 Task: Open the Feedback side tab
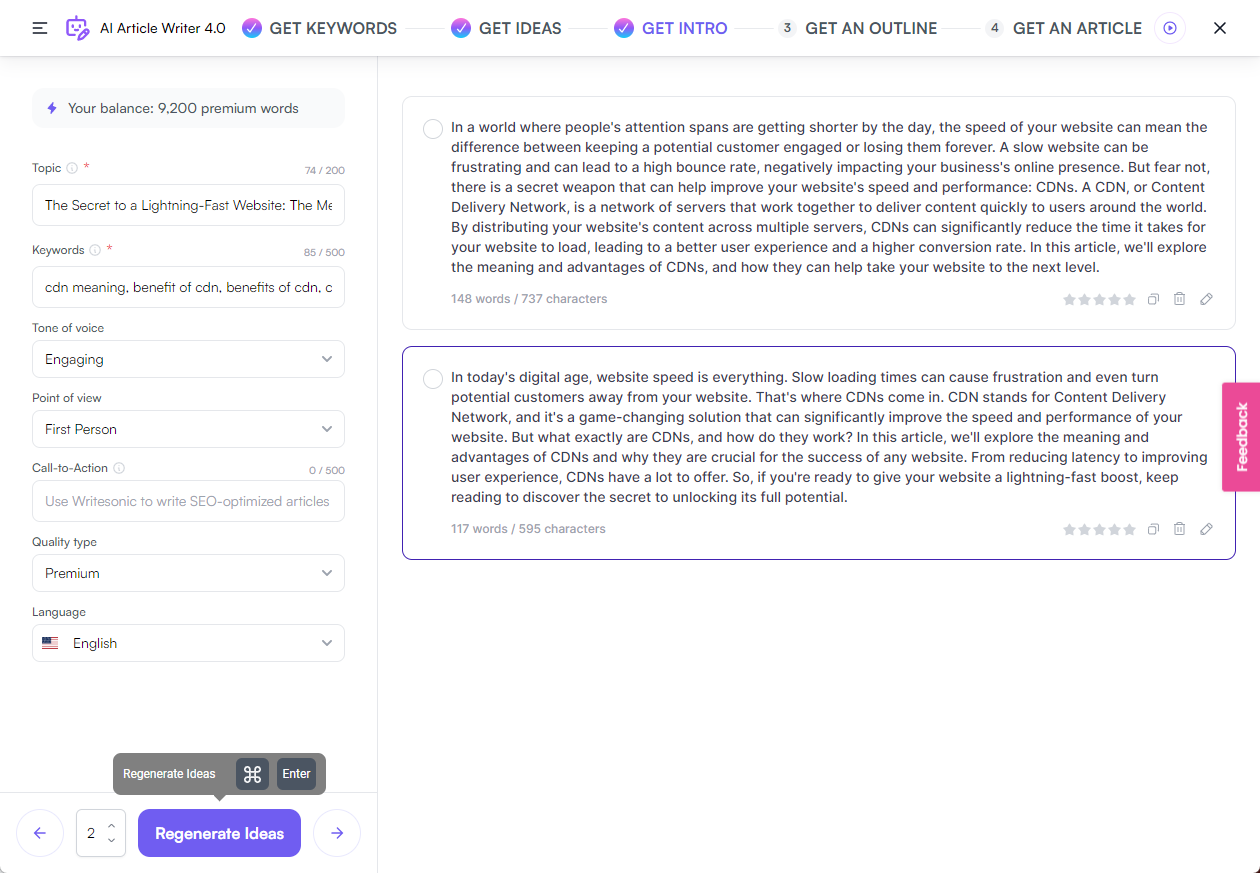pyautogui.click(x=1241, y=437)
